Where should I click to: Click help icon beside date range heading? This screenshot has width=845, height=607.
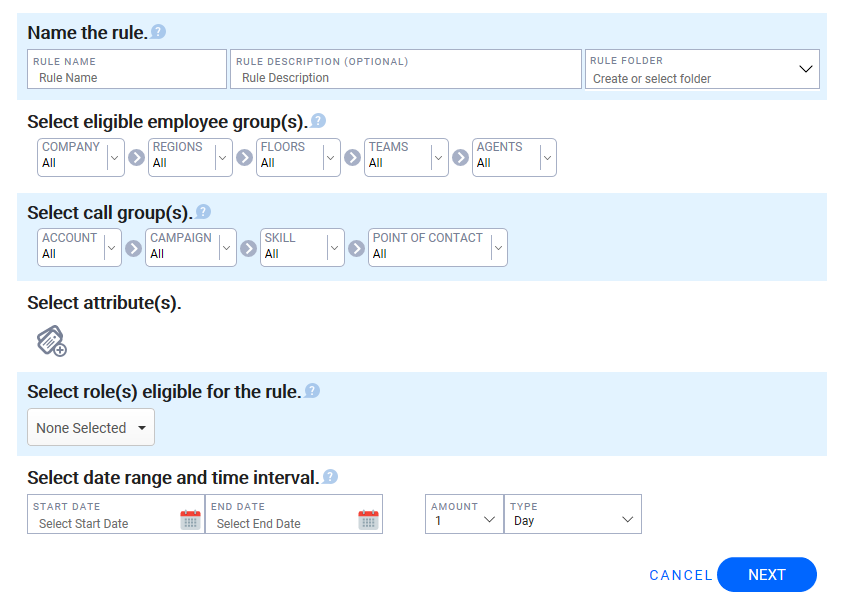(x=330, y=477)
